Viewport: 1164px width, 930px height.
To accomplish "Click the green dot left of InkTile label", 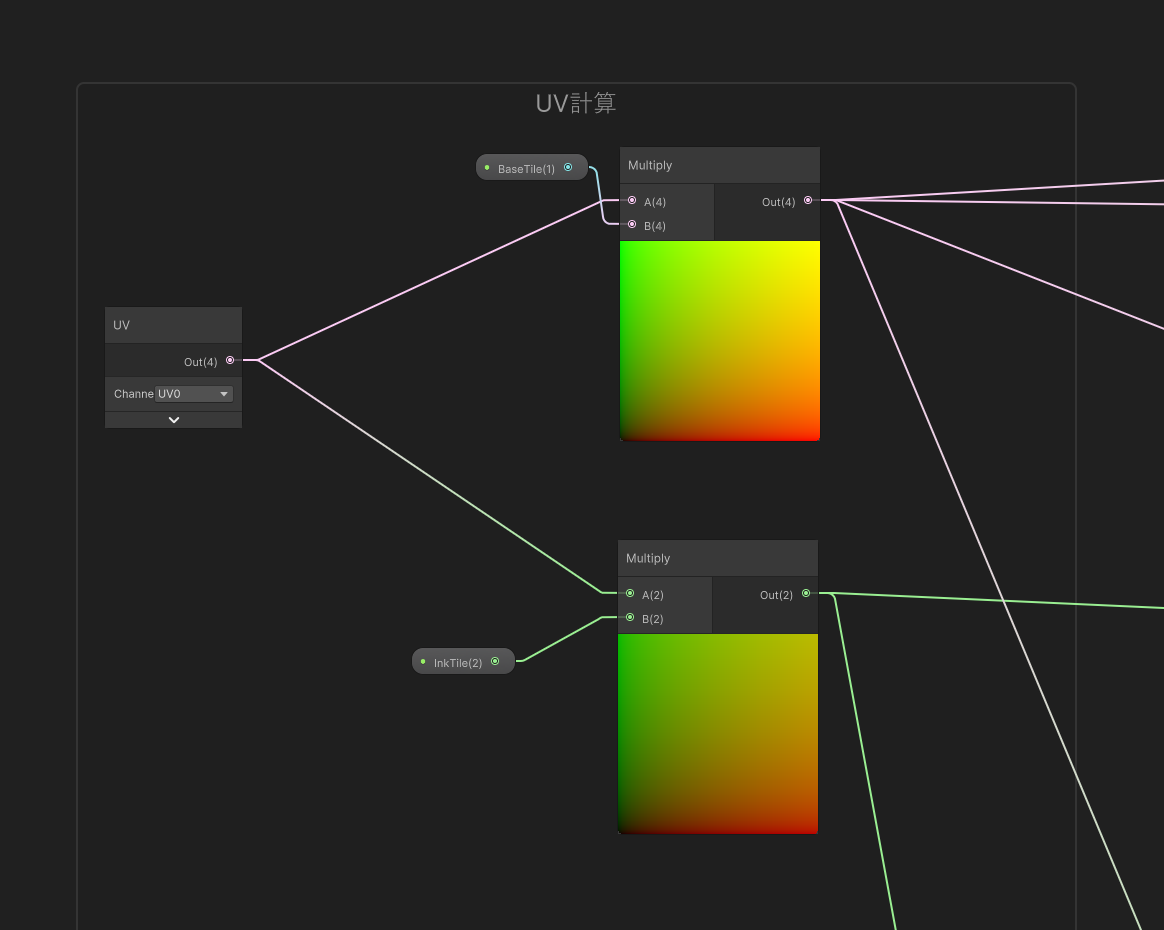I will point(423,661).
